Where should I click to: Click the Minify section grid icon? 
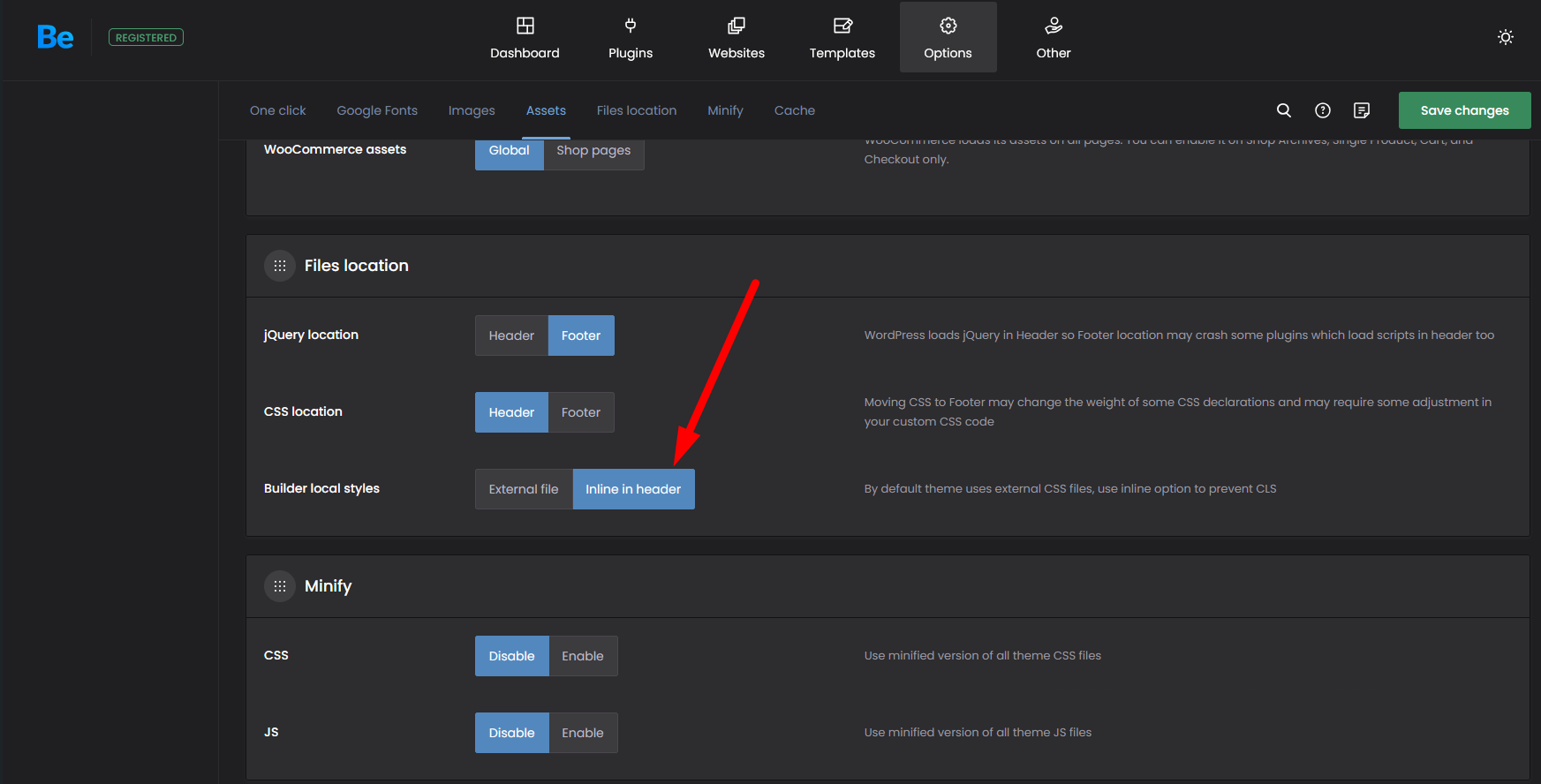pyautogui.click(x=280, y=586)
